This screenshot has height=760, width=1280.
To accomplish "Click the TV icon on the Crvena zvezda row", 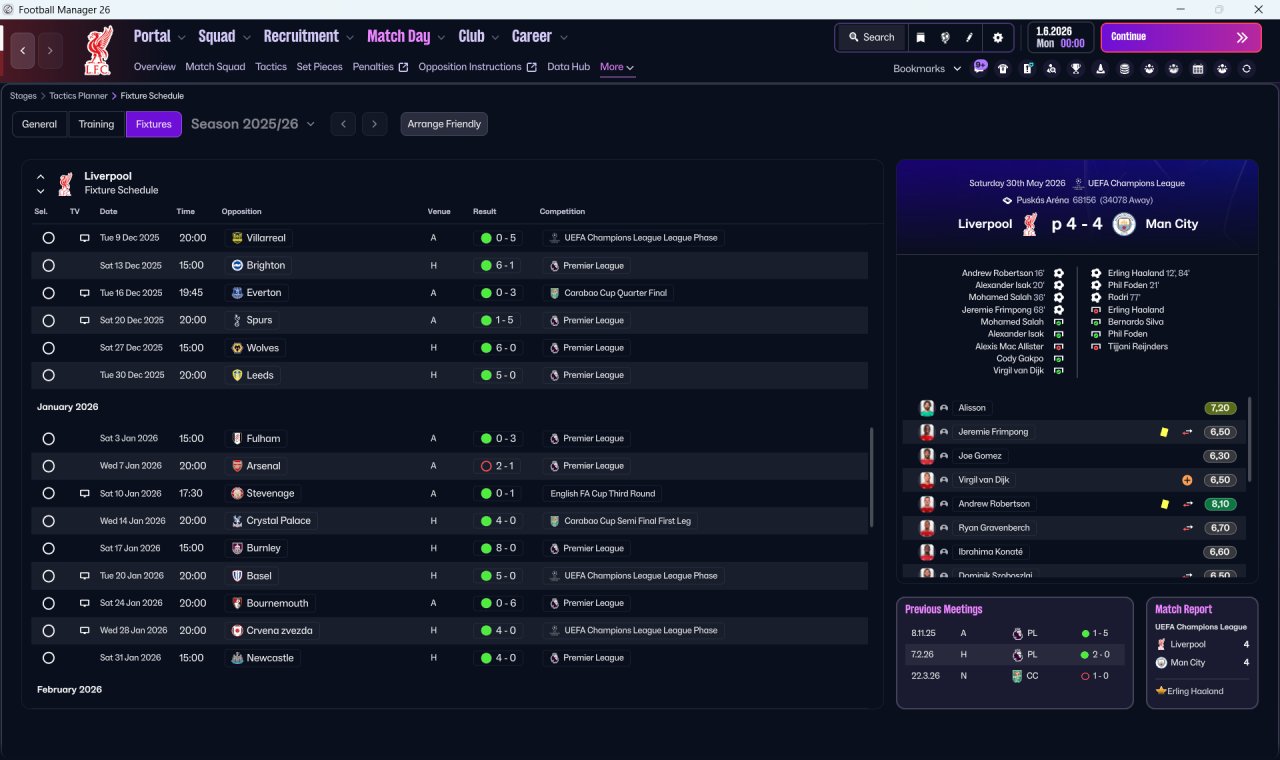I will 85,631.
